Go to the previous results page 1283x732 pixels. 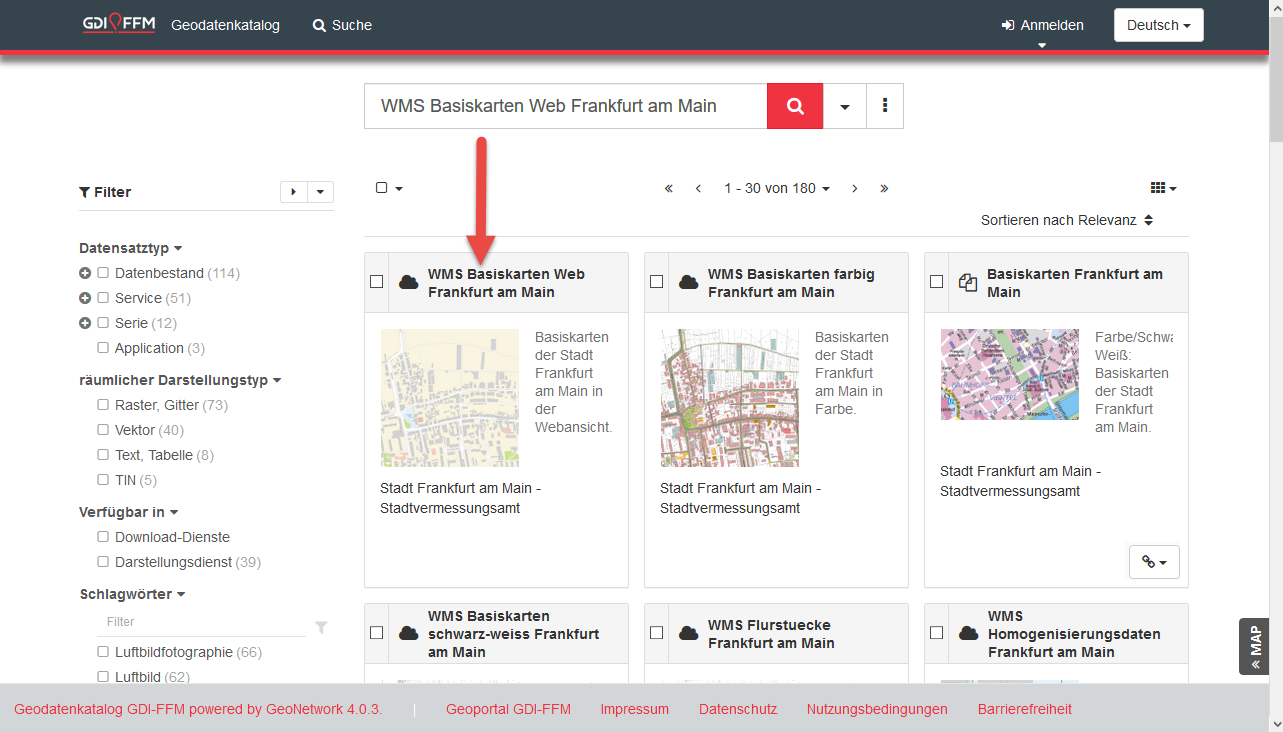tap(698, 188)
